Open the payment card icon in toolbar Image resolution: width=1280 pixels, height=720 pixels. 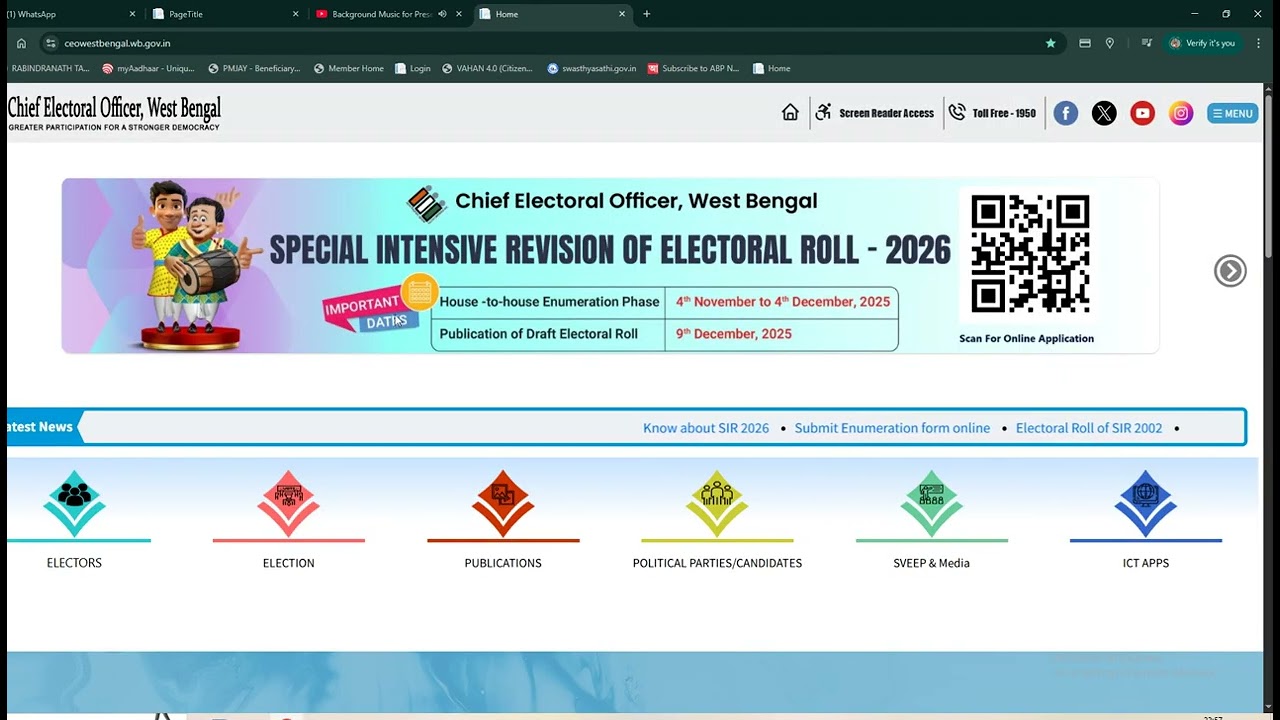tap(1085, 43)
